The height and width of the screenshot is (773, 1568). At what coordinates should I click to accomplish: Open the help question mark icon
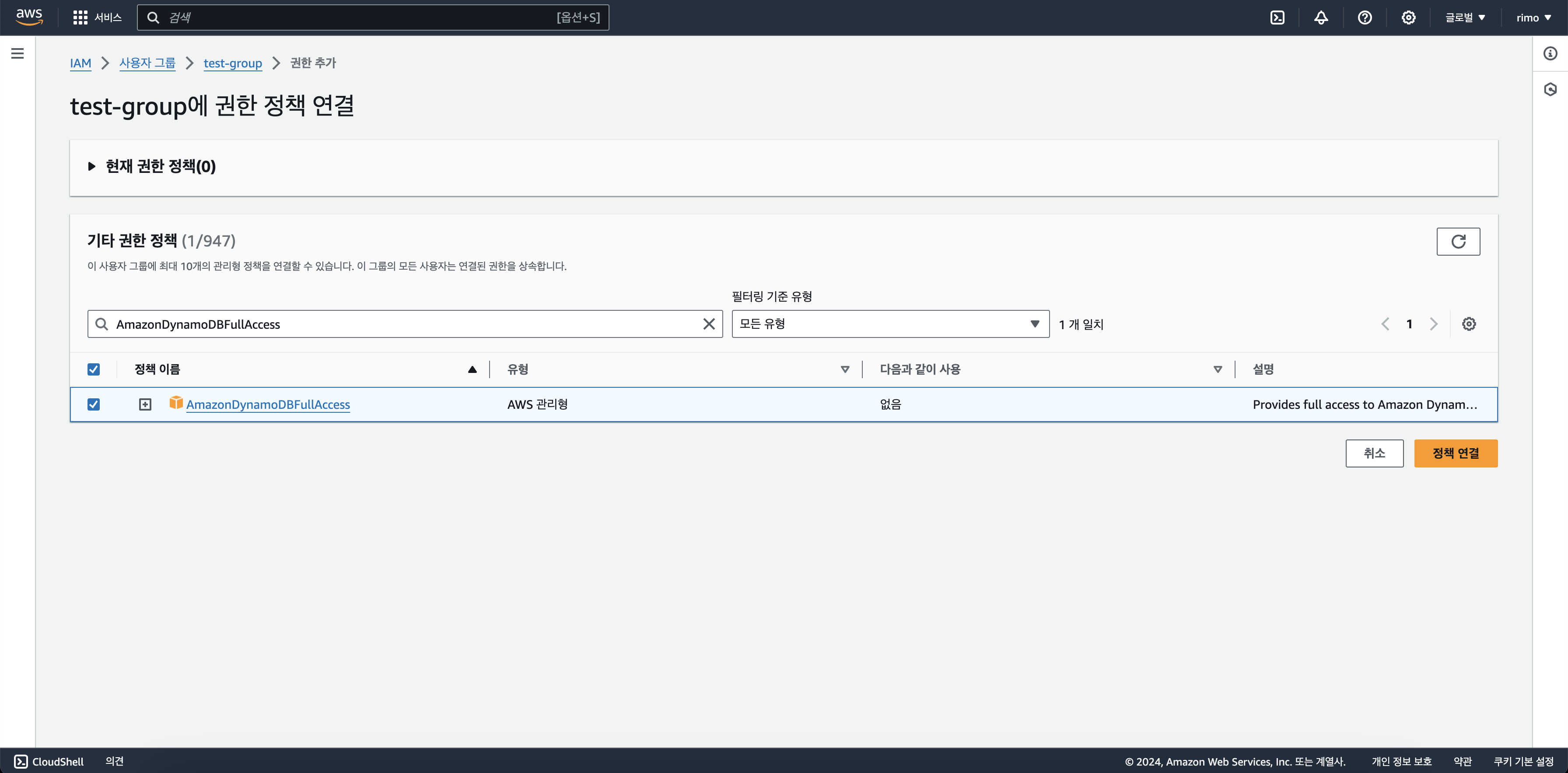click(x=1365, y=18)
